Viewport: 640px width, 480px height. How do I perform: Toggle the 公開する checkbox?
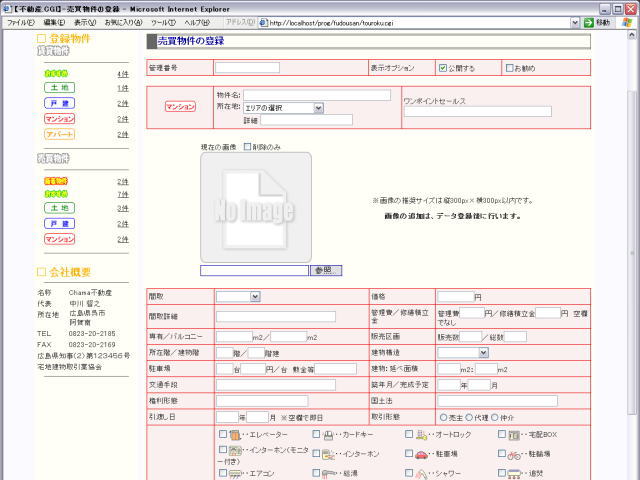[444, 68]
